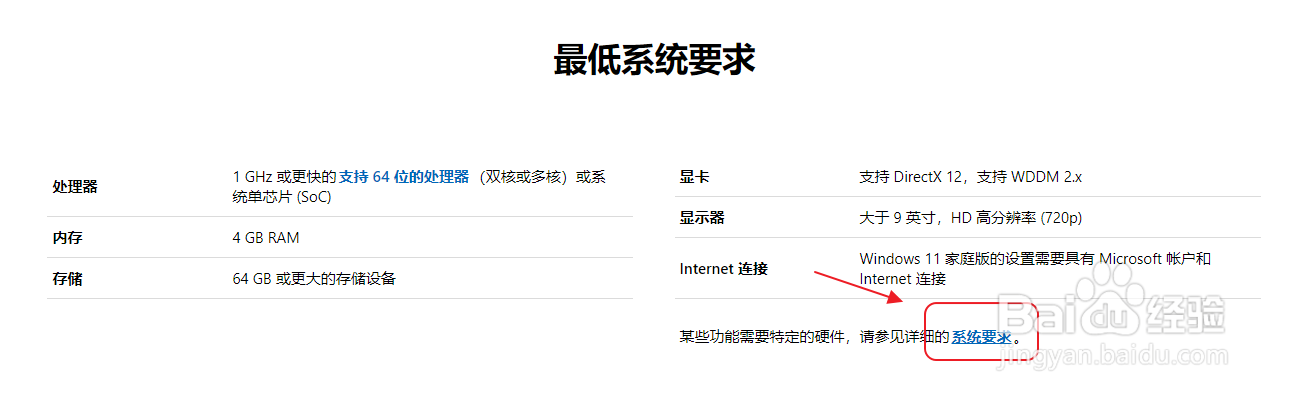The width and height of the screenshot is (1300, 400).
Task: Open the 支持 64 位的处理器 link
Action: [404, 177]
